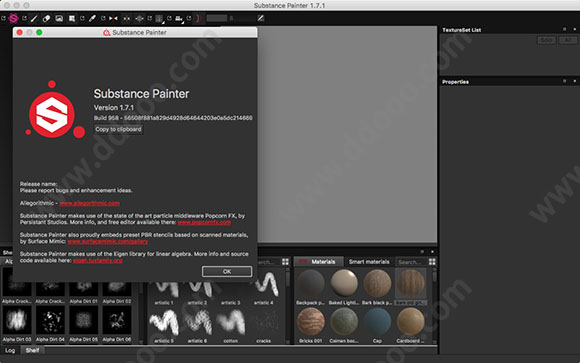
Task: Open the www.allegorithmic.com link
Action: click(90, 203)
